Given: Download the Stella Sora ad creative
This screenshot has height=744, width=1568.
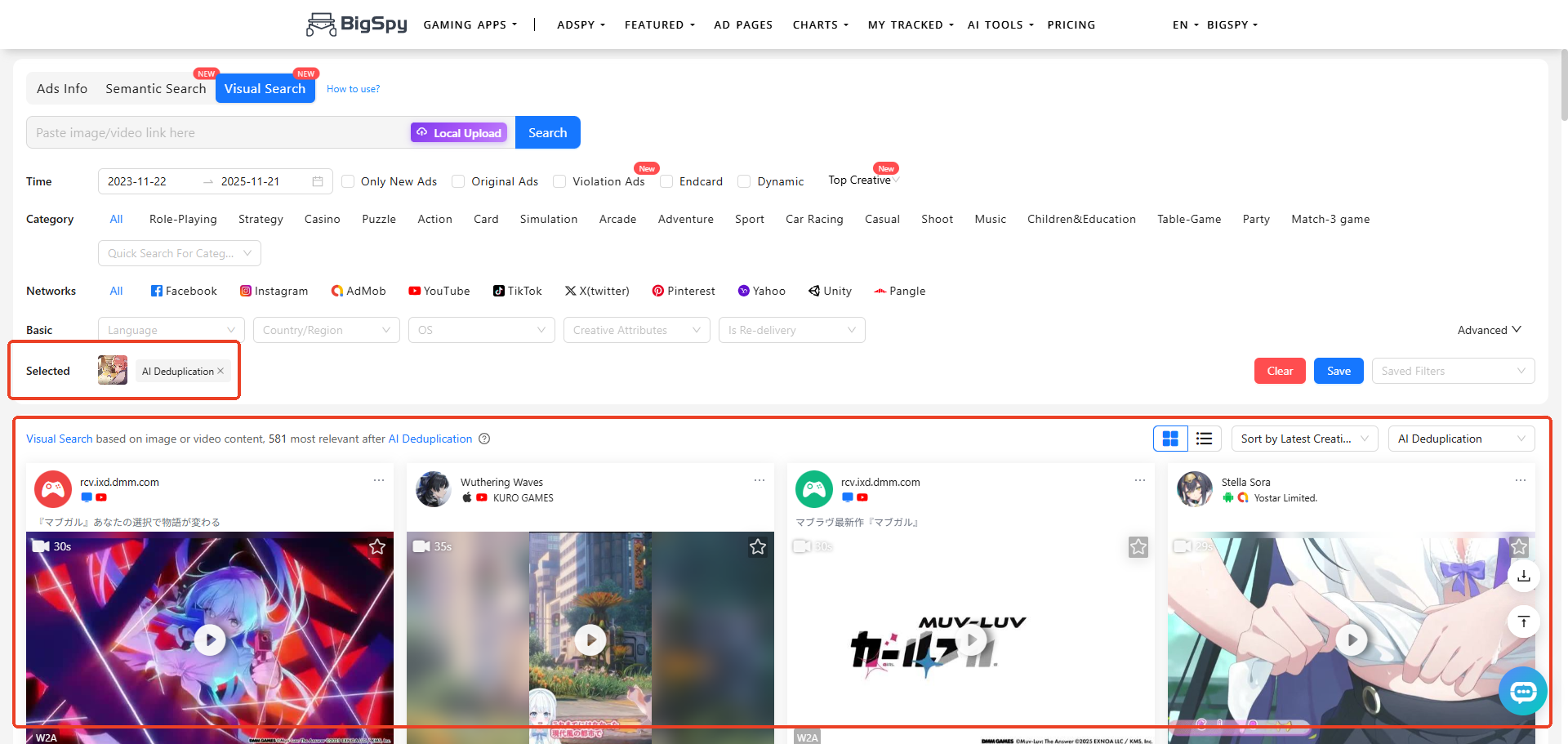Looking at the screenshot, I should coord(1523,577).
